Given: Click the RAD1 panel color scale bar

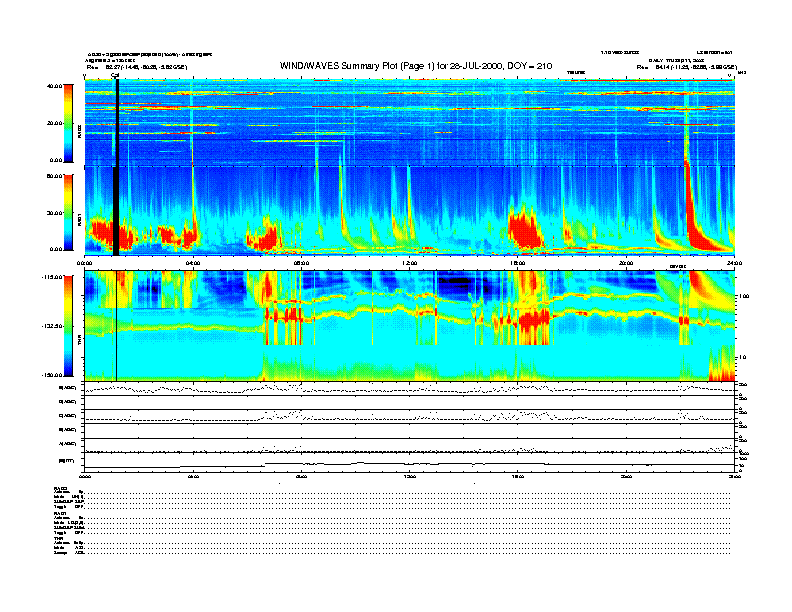Looking at the screenshot, I should pos(68,212).
